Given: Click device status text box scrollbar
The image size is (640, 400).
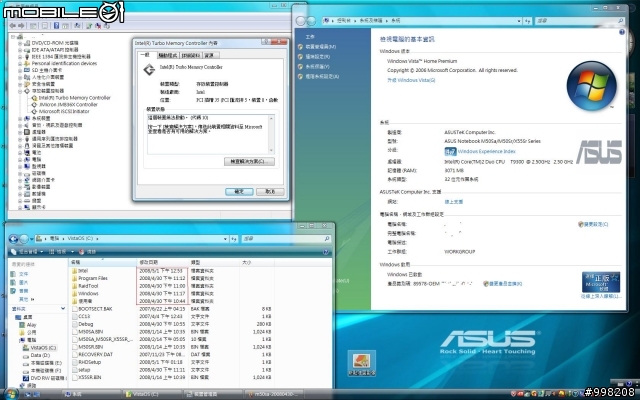Looking at the screenshot, I should pos(271,134).
